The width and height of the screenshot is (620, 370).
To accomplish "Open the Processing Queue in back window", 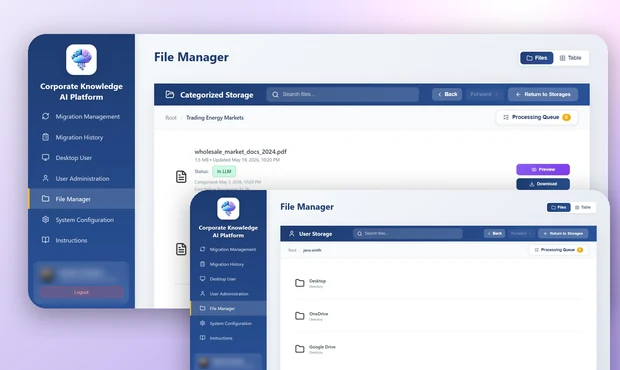I will click(x=537, y=117).
